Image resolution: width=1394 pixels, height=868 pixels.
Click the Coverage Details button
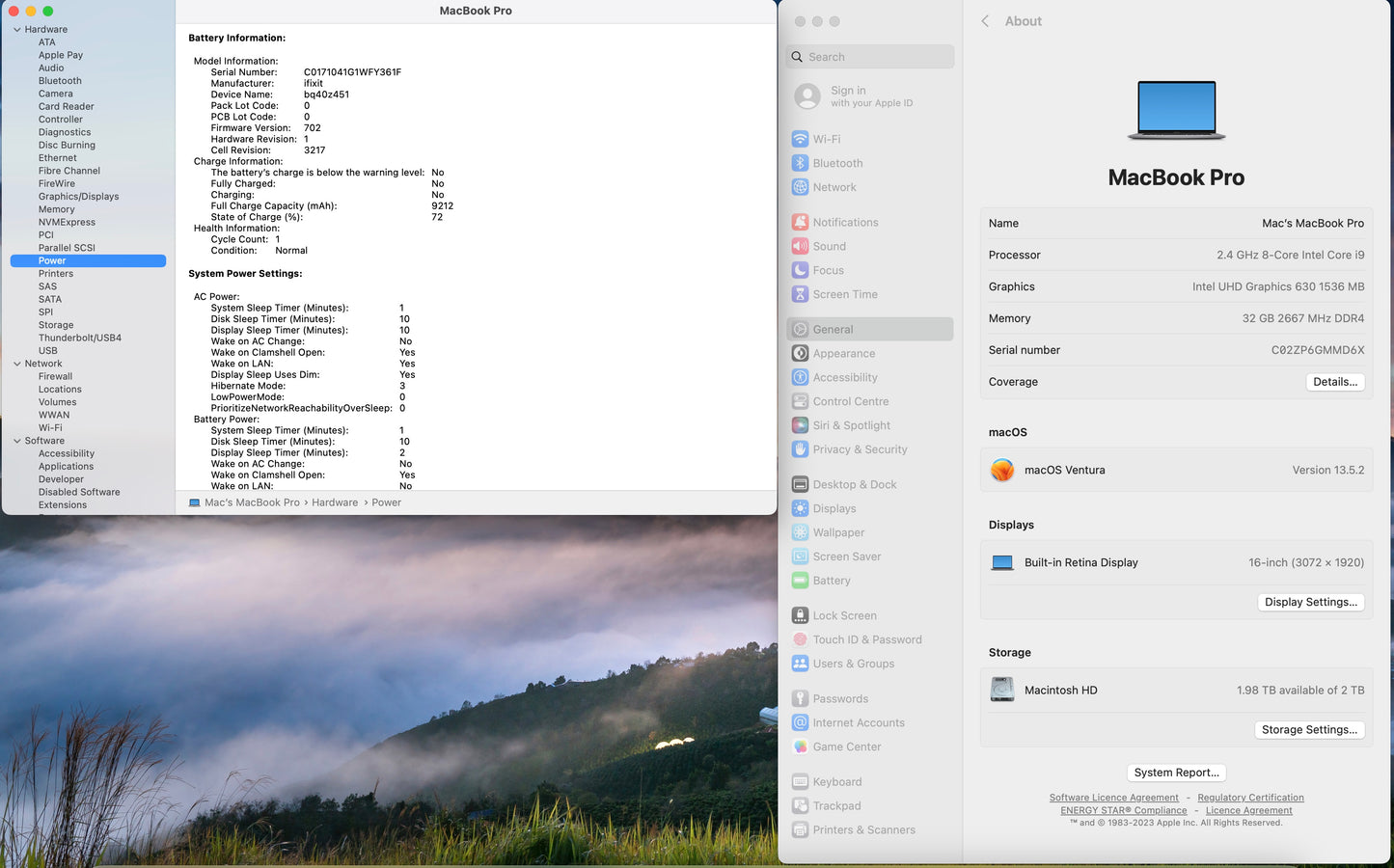[x=1334, y=382]
